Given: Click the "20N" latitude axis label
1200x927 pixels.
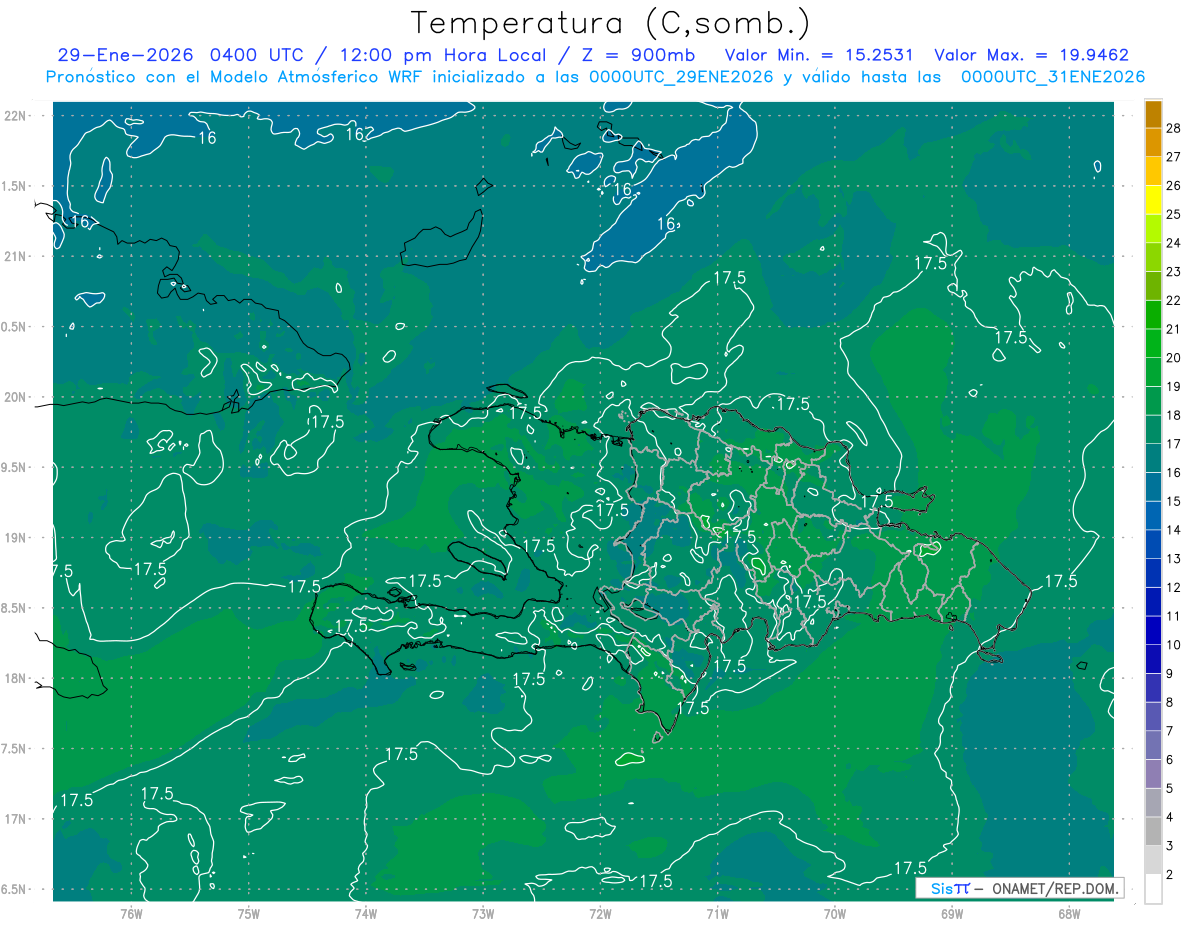Looking at the screenshot, I should tap(16, 397).
